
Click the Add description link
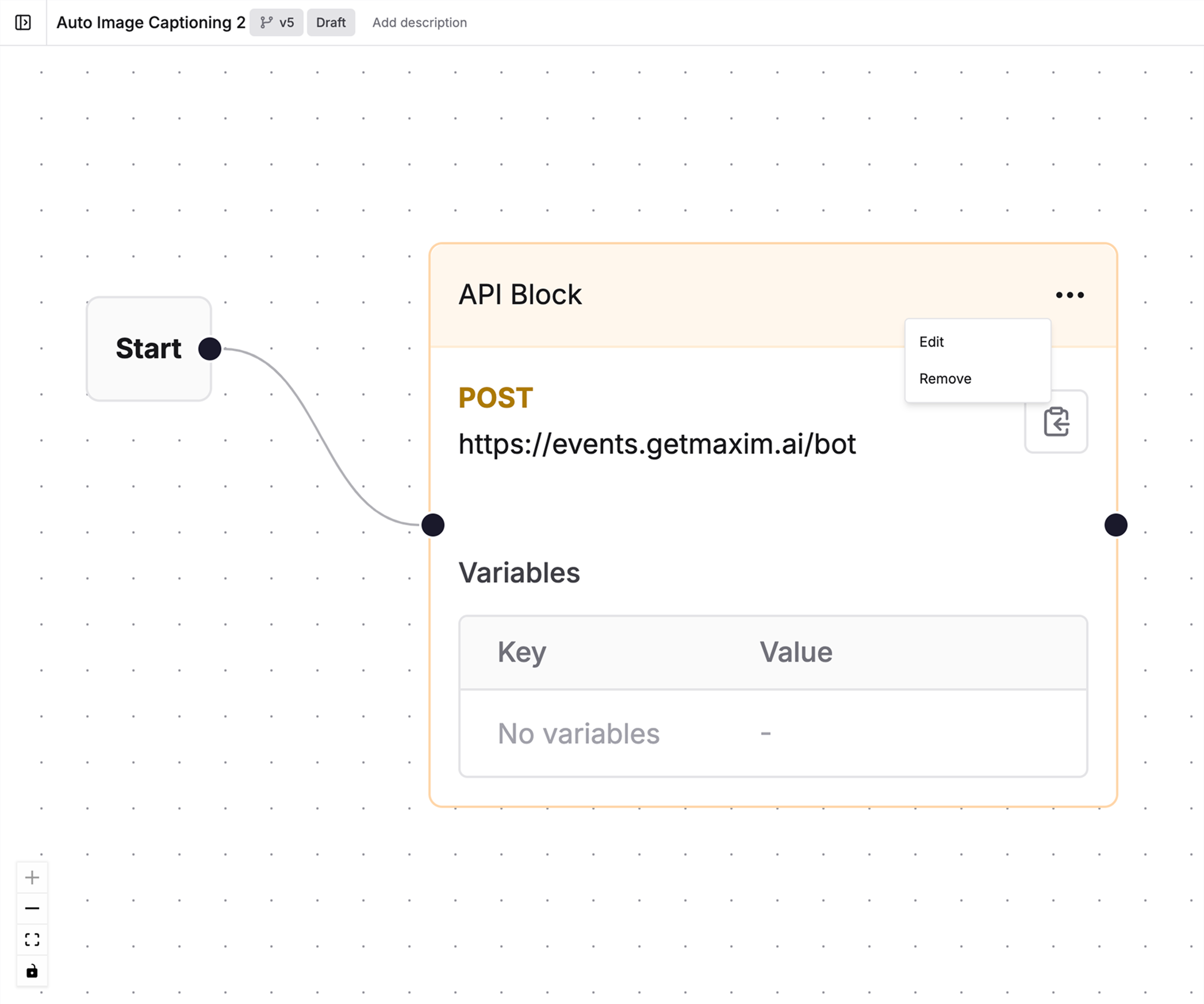click(x=419, y=22)
